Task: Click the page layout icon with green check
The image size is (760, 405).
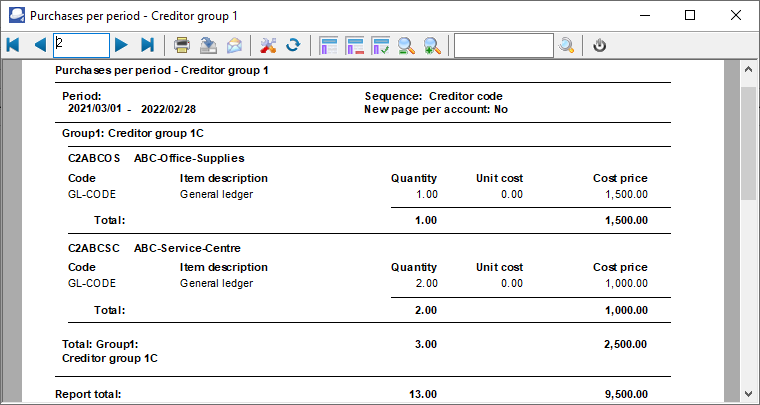Action: coord(380,46)
